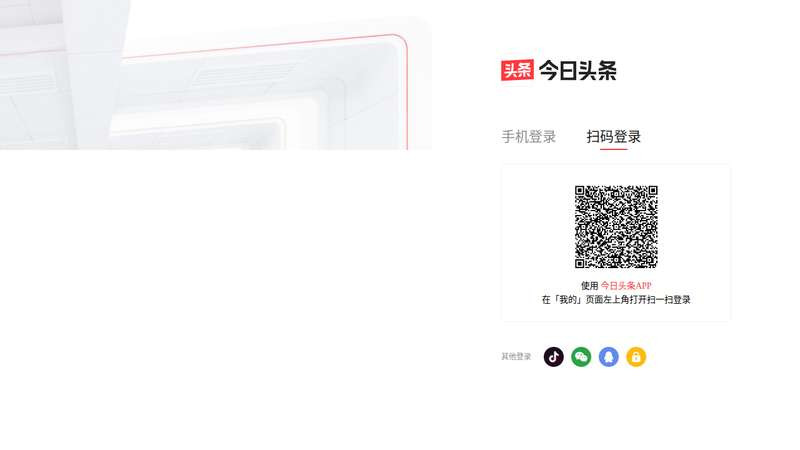Viewport: 800px width, 450px height.
Task: Click the red underline below 扫码登录
Action: coord(614,149)
